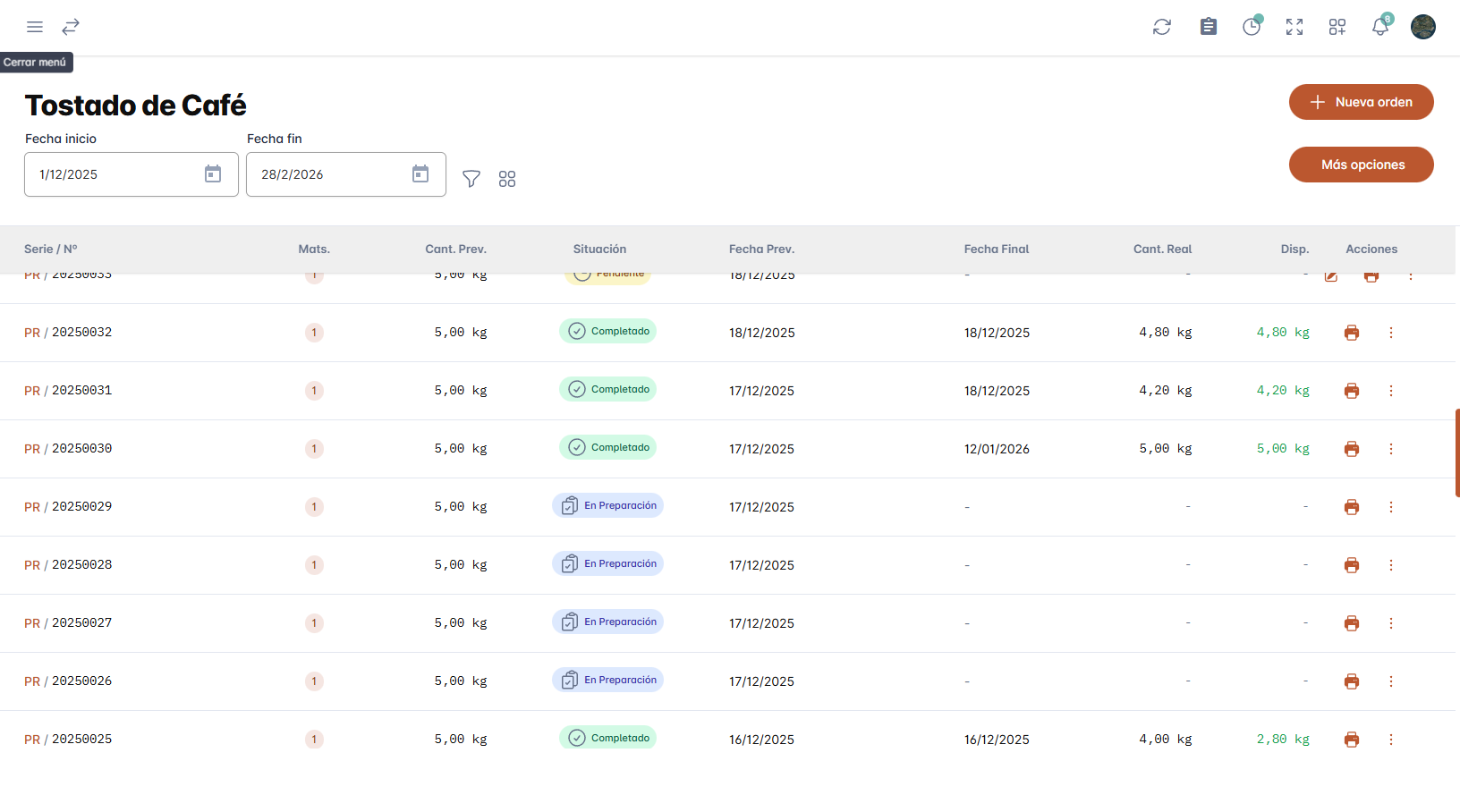1460x812 pixels.
Task: Click the Más opciones button
Action: pos(1361,165)
